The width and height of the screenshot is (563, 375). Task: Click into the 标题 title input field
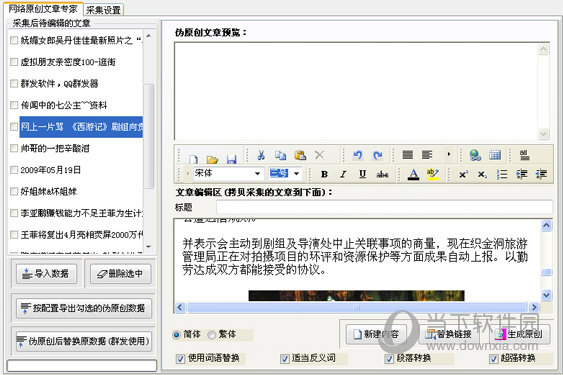coord(384,207)
